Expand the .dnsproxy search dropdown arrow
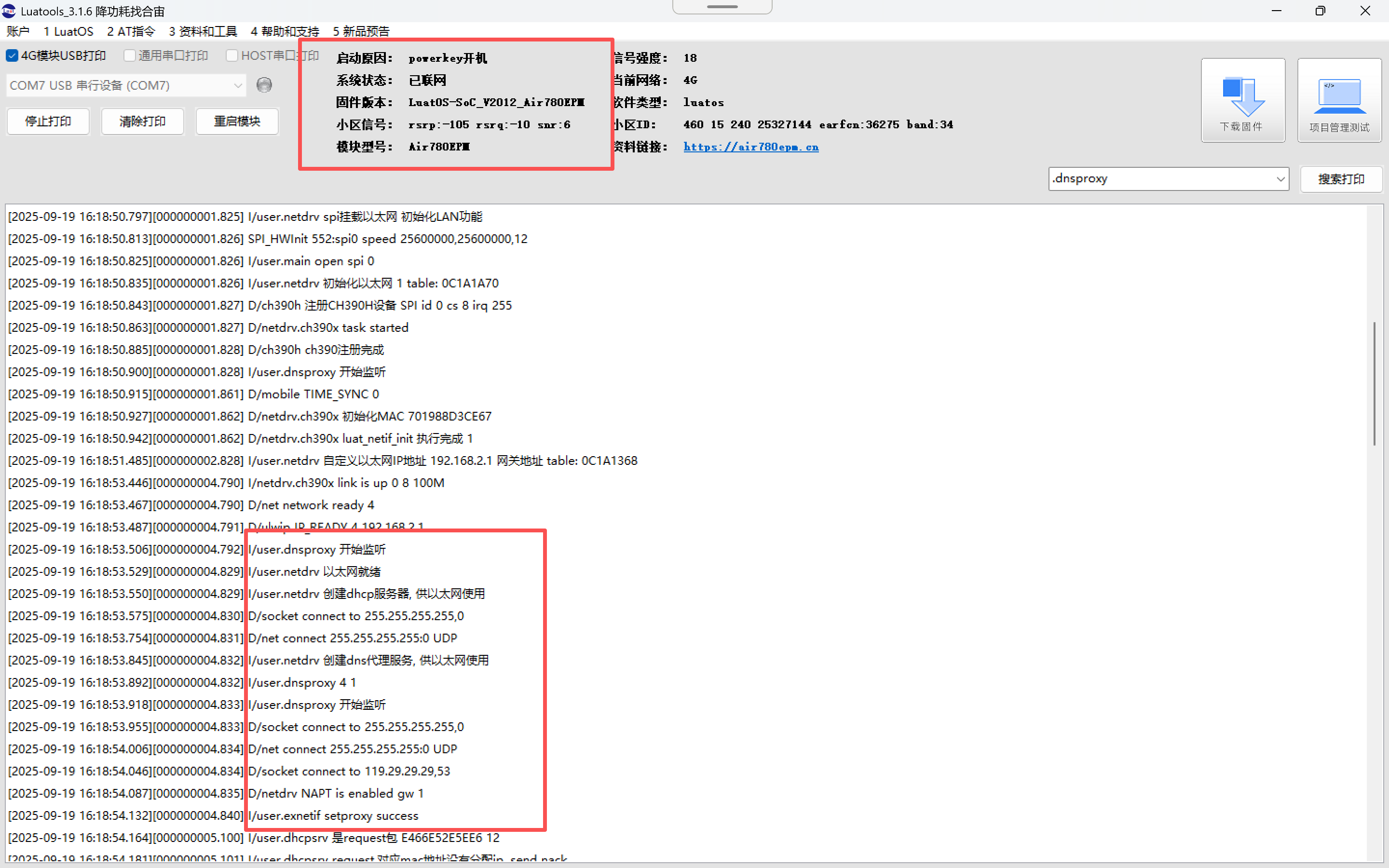Viewport: 1389px width, 868px height. (1280, 179)
